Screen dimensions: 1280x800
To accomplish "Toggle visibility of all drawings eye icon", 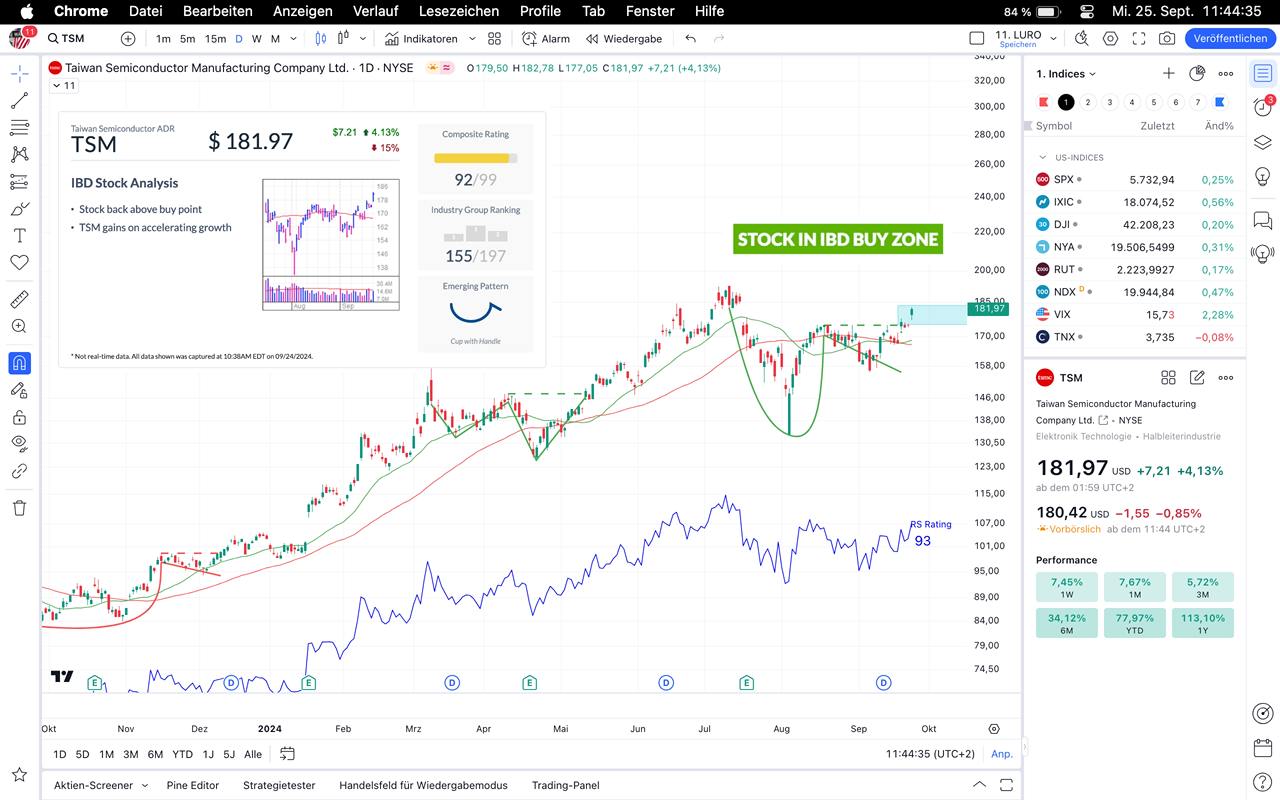I will point(19,442).
